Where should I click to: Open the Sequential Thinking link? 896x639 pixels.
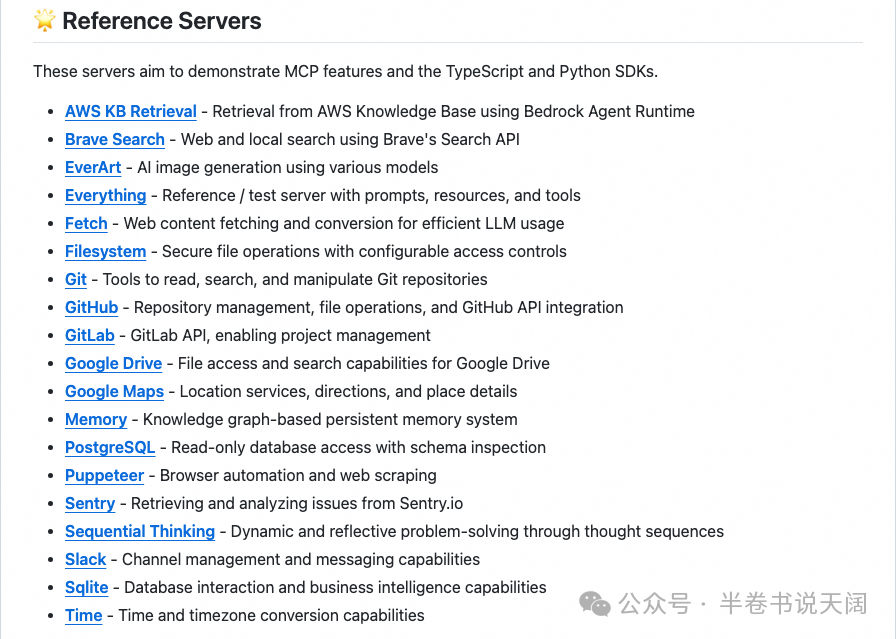(x=140, y=532)
